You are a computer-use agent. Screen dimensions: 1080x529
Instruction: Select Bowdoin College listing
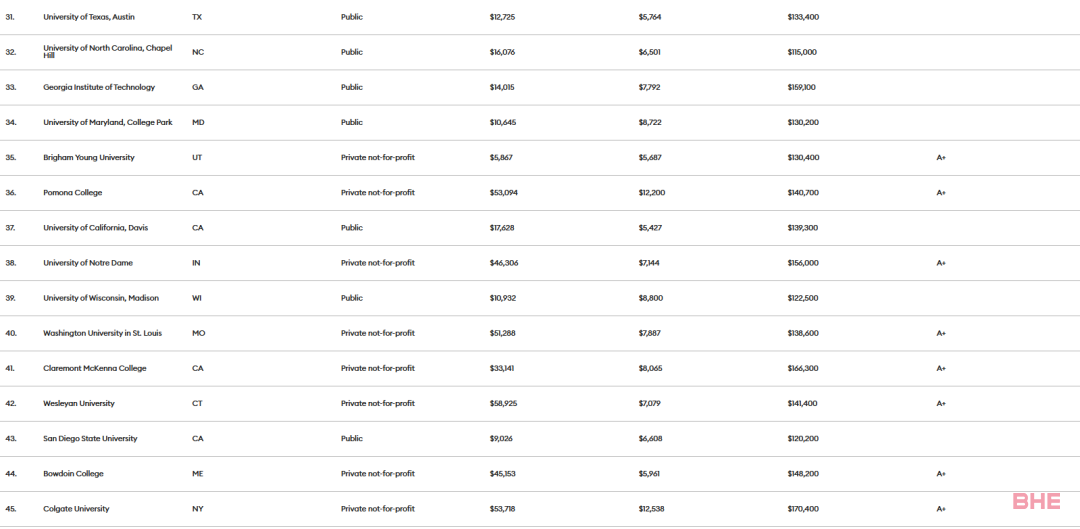click(x=73, y=474)
